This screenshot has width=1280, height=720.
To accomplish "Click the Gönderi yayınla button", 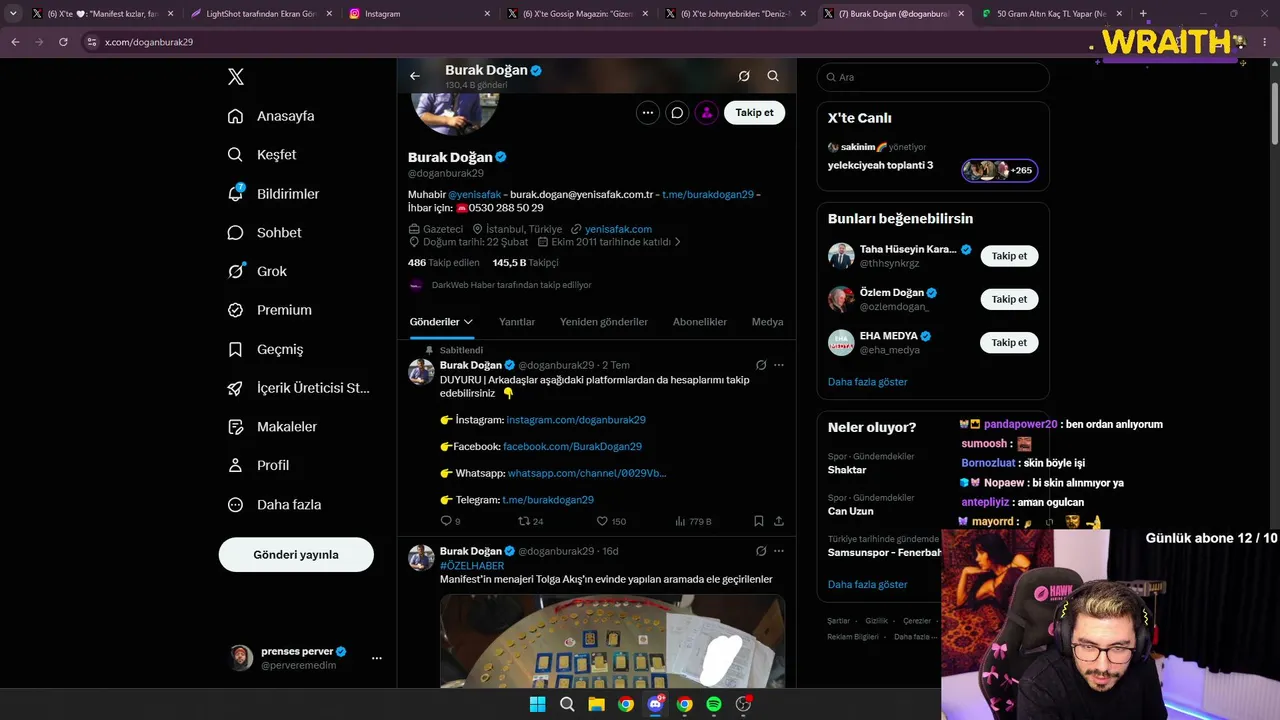I will [x=296, y=555].
